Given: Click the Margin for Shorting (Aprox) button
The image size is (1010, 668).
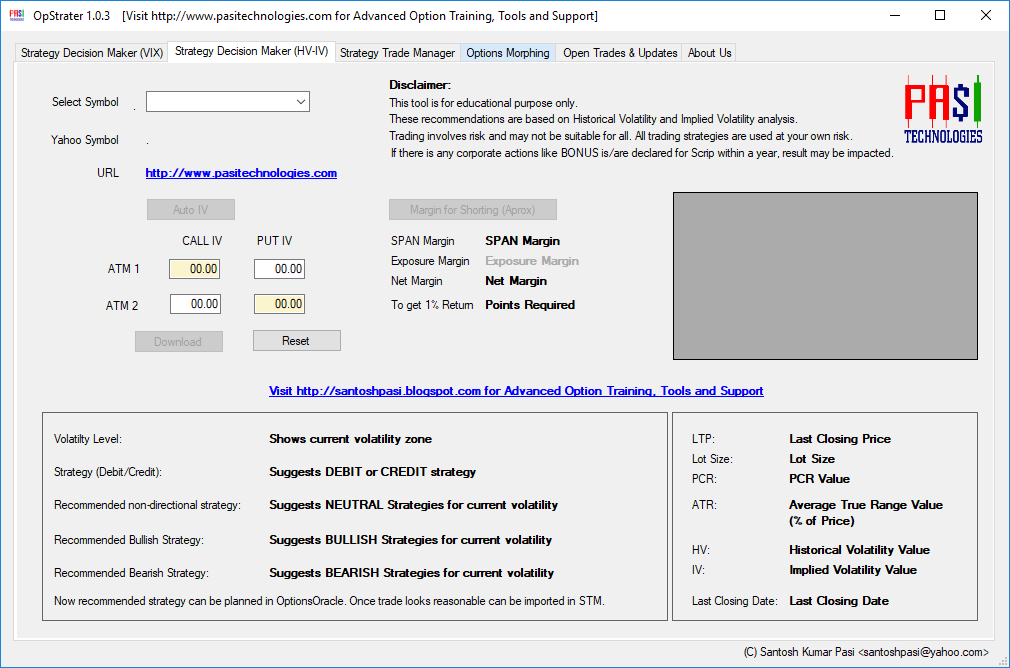Looking at the screenshot, I should click(473, 210).
